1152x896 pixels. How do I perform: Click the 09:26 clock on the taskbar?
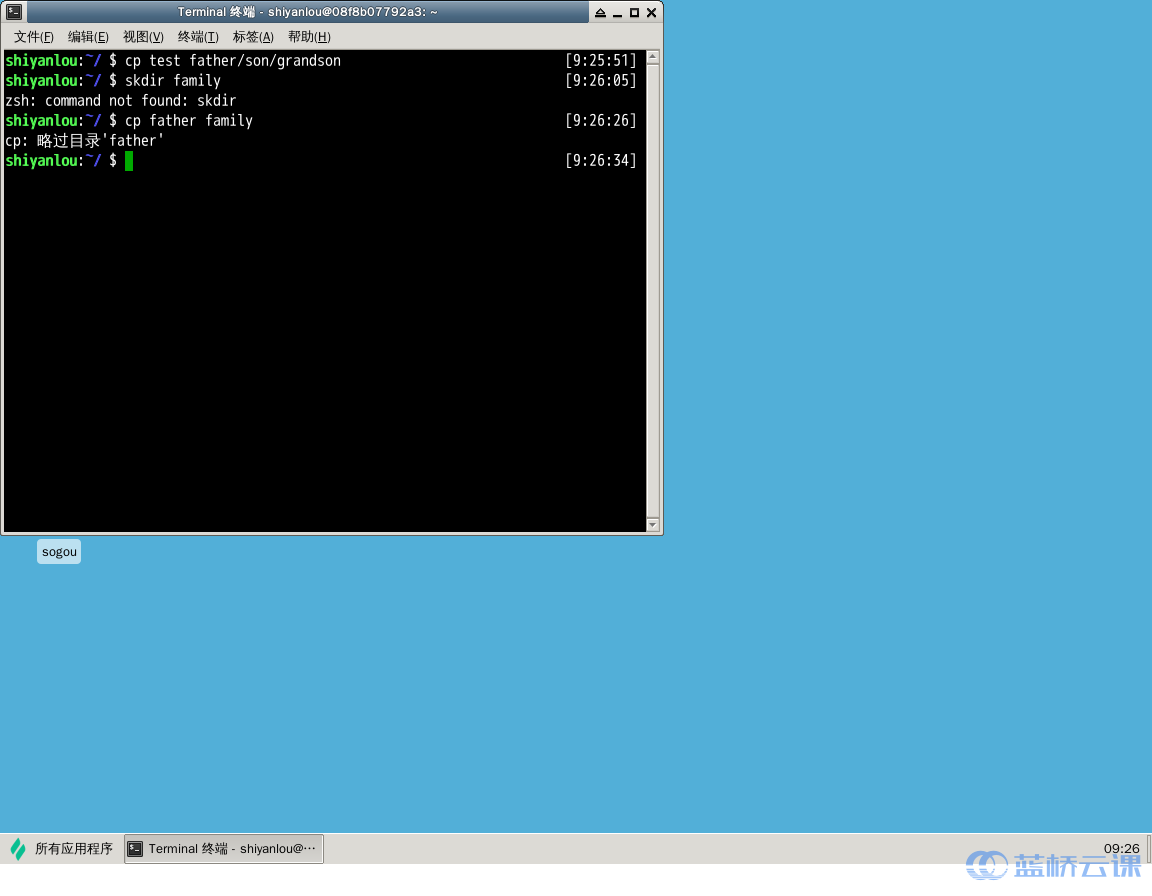1122,848
